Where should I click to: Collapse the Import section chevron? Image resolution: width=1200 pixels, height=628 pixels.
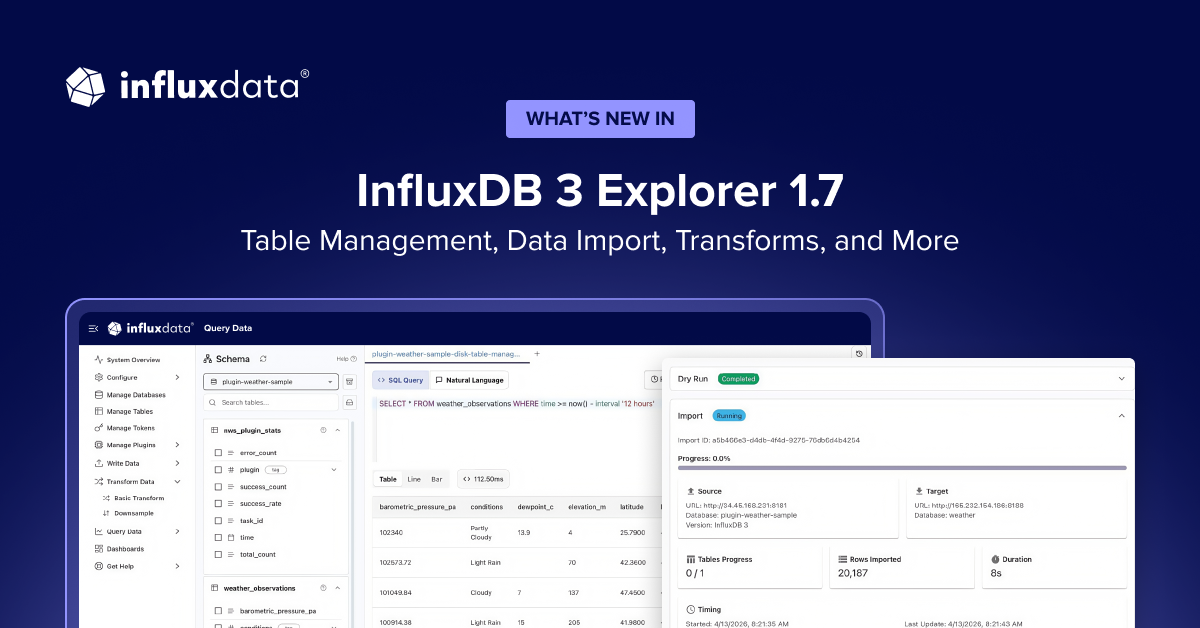[x=1121, y=415]
